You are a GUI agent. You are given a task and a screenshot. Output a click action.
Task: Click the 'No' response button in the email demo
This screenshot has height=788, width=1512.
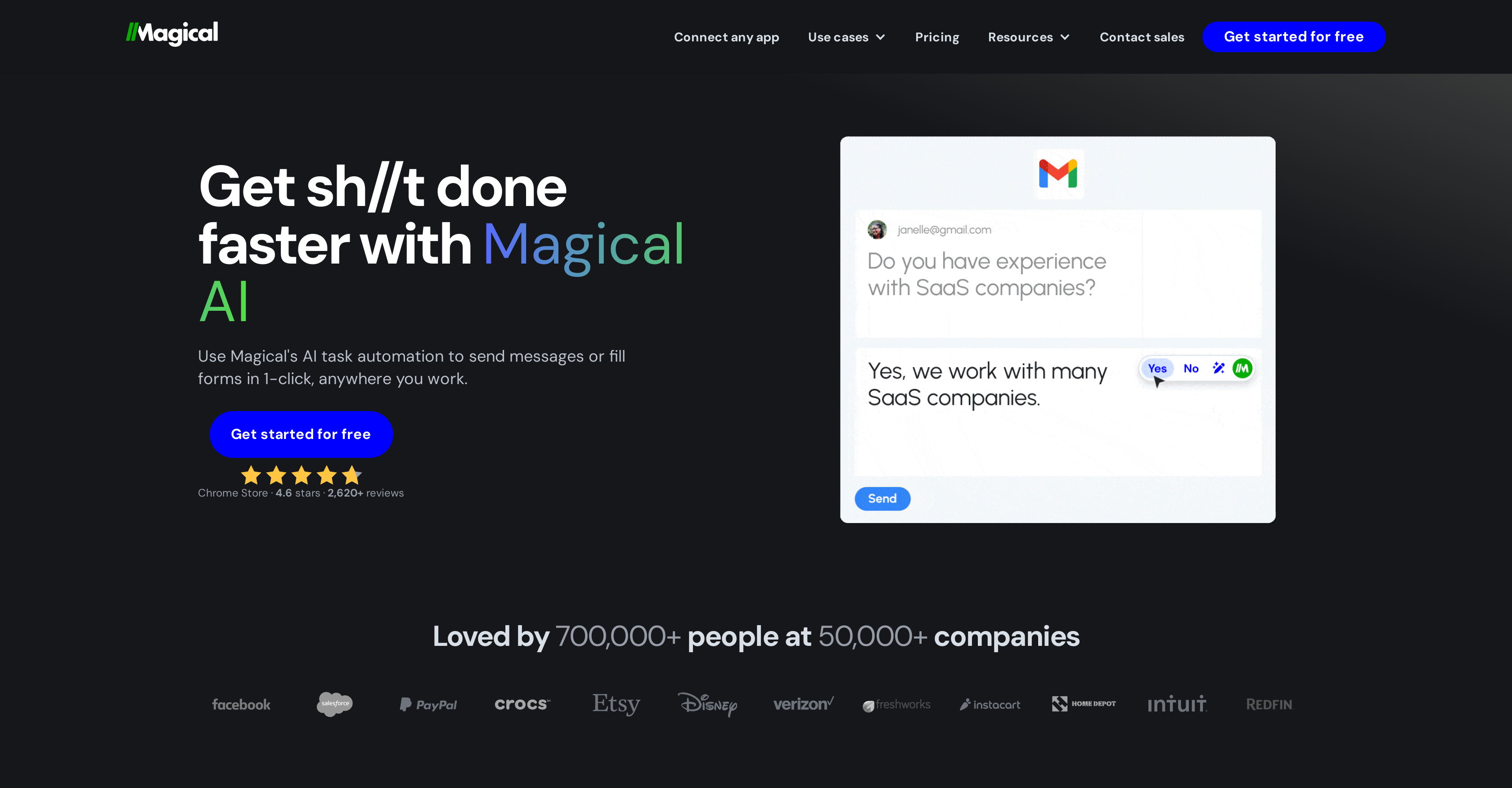pyautogui.click(x=1191, y=368)
